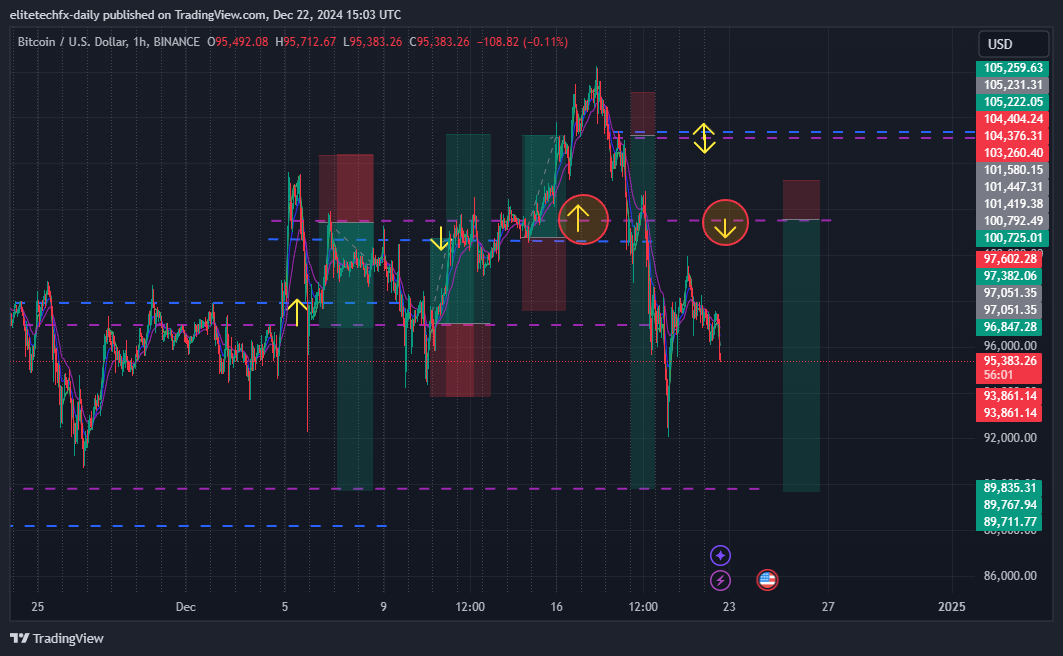The width and height of the screenshot is (1063, 656).
Task: Click the 101,580.15 price label
Action: point(1012,169)
